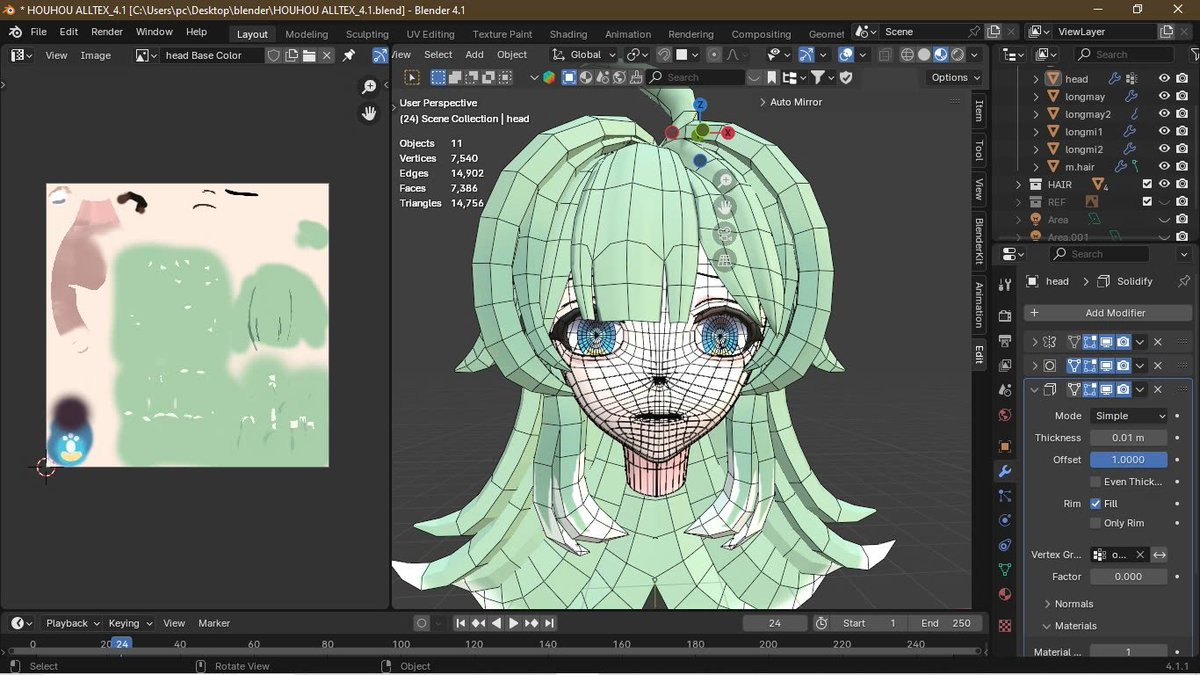
Task: Invert the vertex group influence arrow
Action: 1159,554
